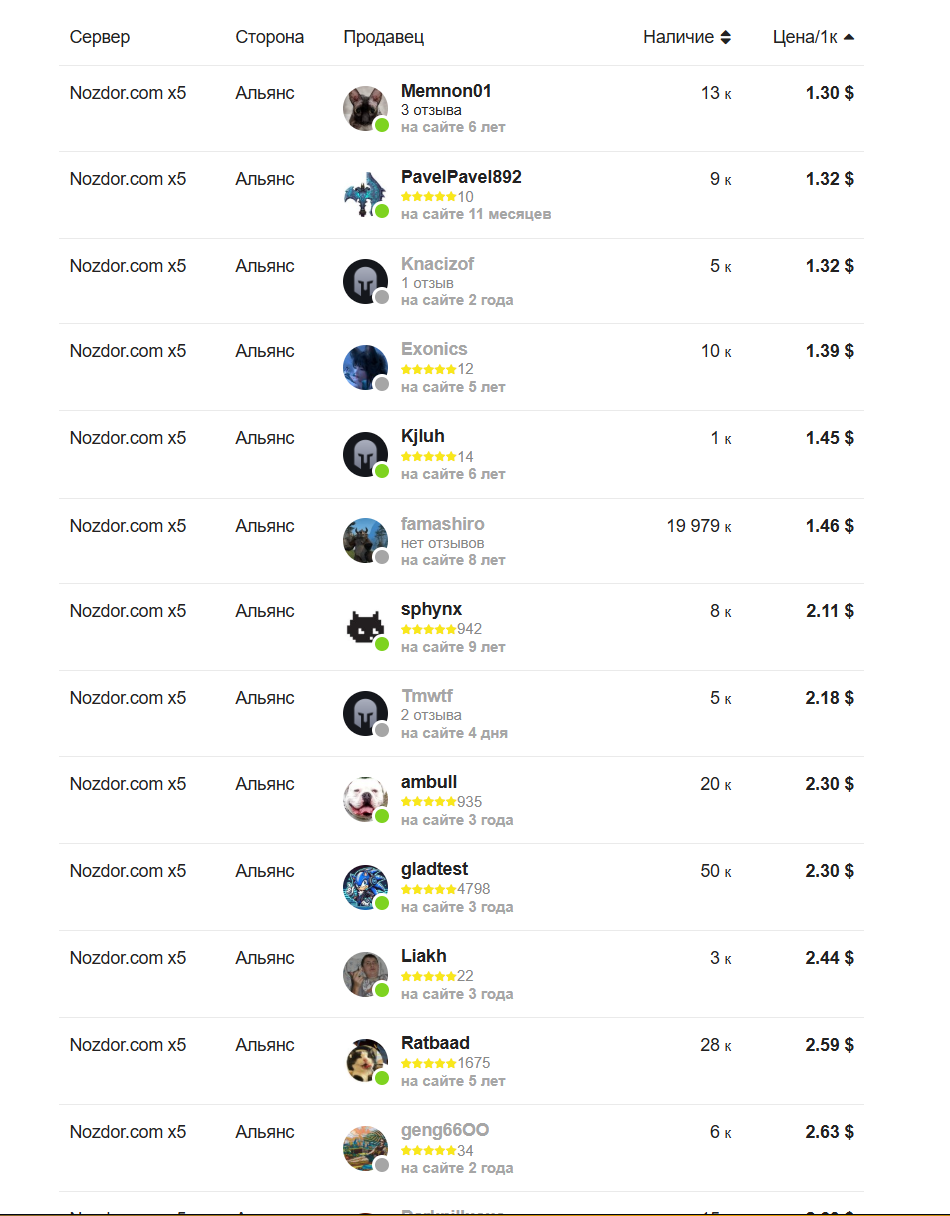Click gladtest's blue avatar icon

pyautogui.click(x=365, y=887)
